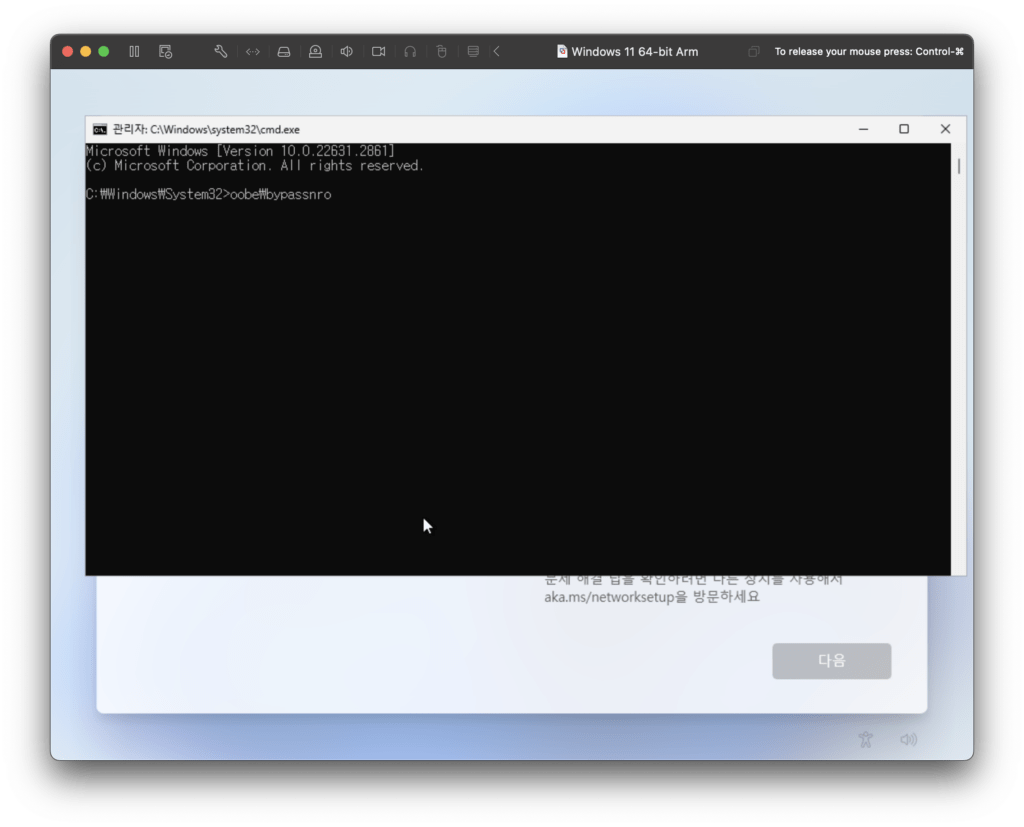Click the hard disk device icon
The image size is (1024, 827).
(x=284, y=51)
